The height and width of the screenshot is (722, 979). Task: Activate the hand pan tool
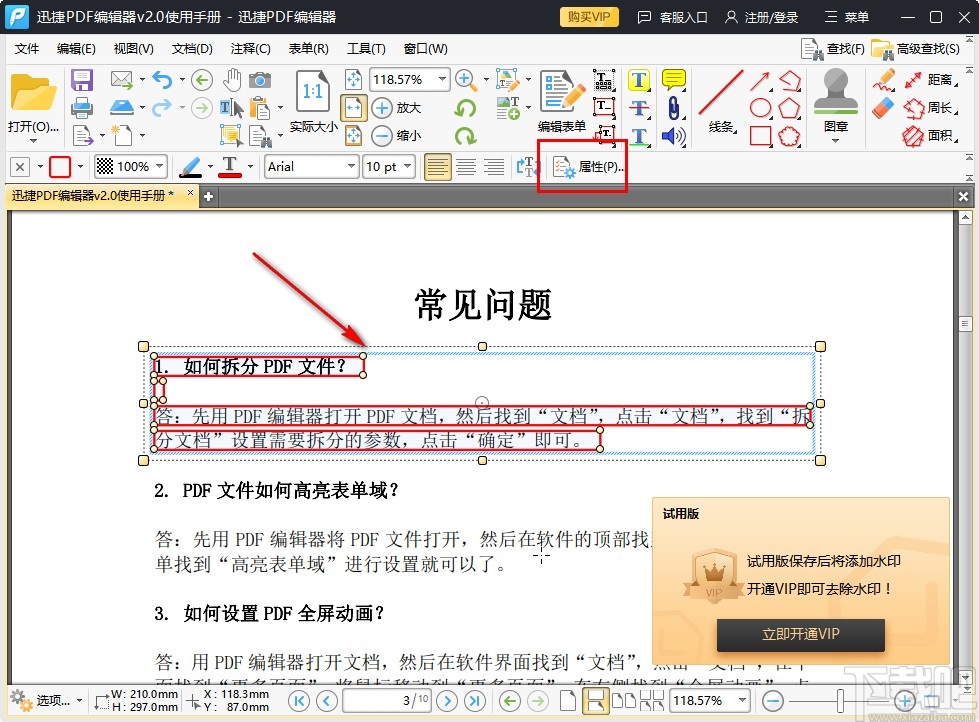(232, 80)
